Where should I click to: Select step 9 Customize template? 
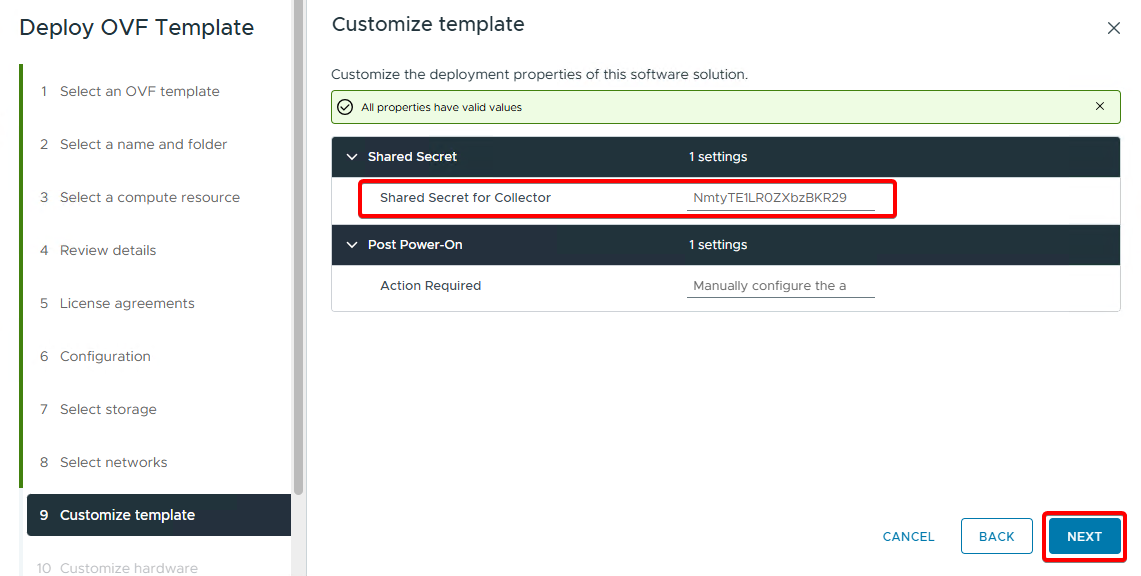pos(127,515)
